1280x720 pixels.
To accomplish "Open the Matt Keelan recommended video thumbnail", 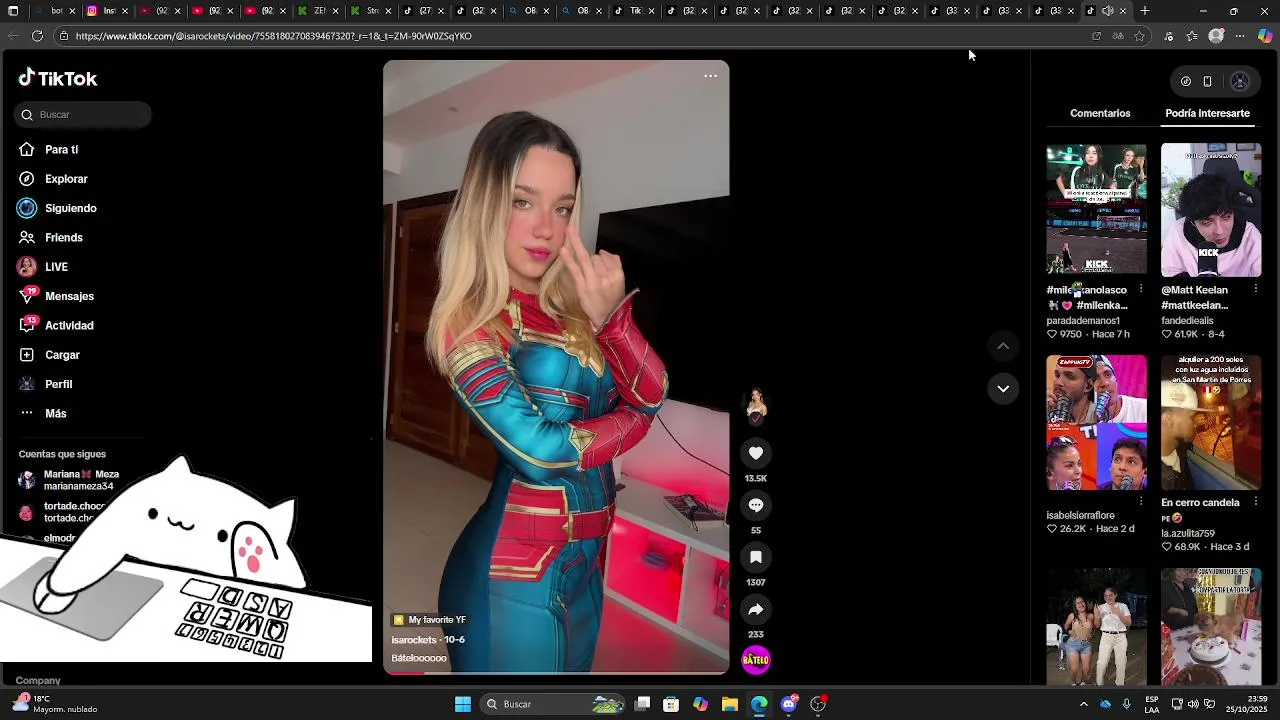I will tap(1211, 210).
